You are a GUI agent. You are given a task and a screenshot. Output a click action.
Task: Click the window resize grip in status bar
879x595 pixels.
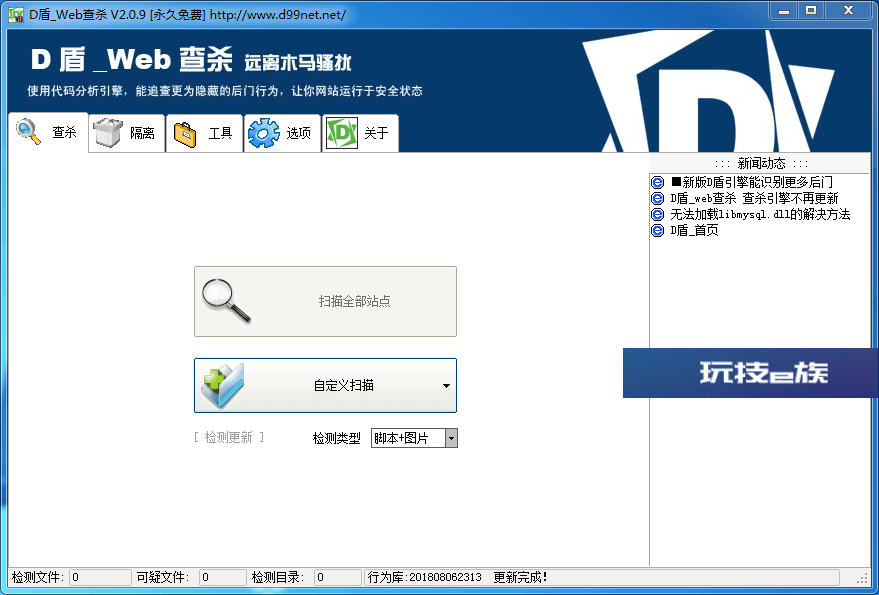[863, 578]
